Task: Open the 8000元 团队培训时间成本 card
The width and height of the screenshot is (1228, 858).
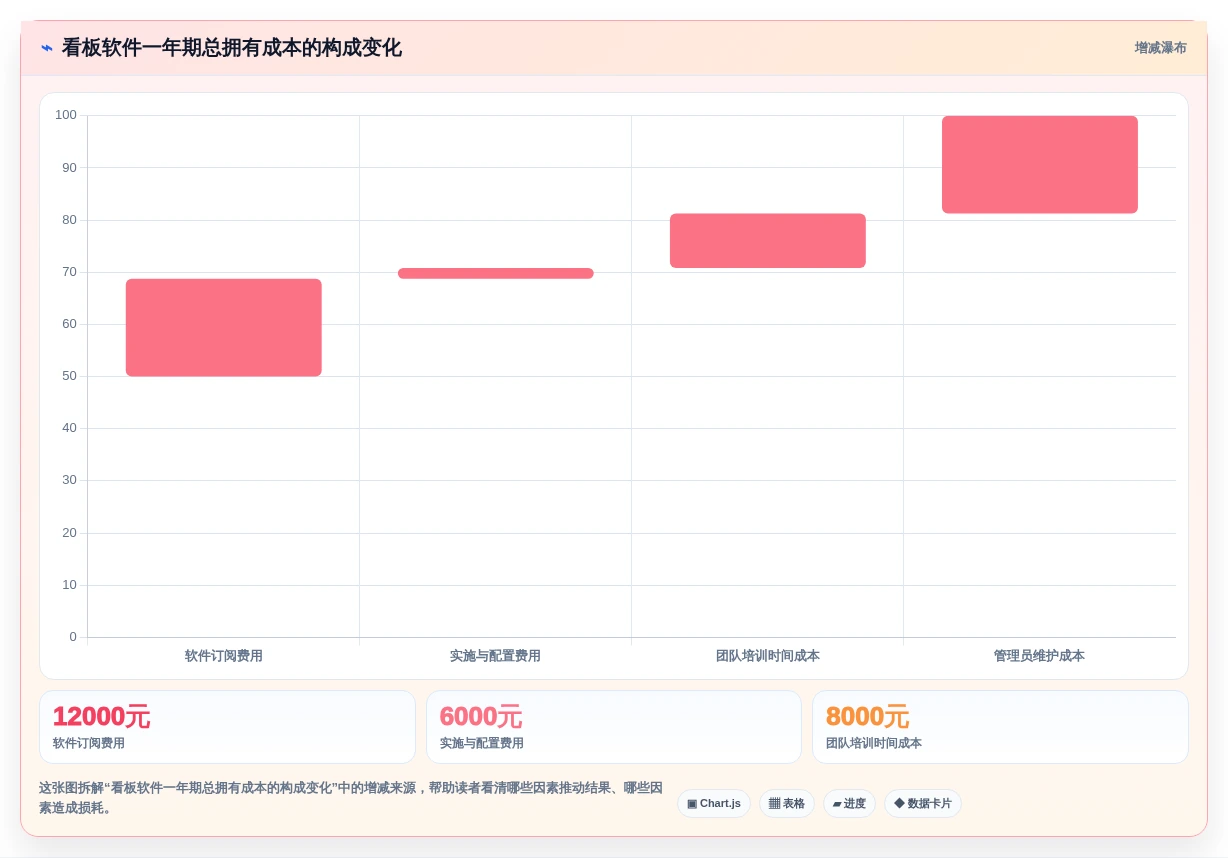Action: coord(1000,727)
